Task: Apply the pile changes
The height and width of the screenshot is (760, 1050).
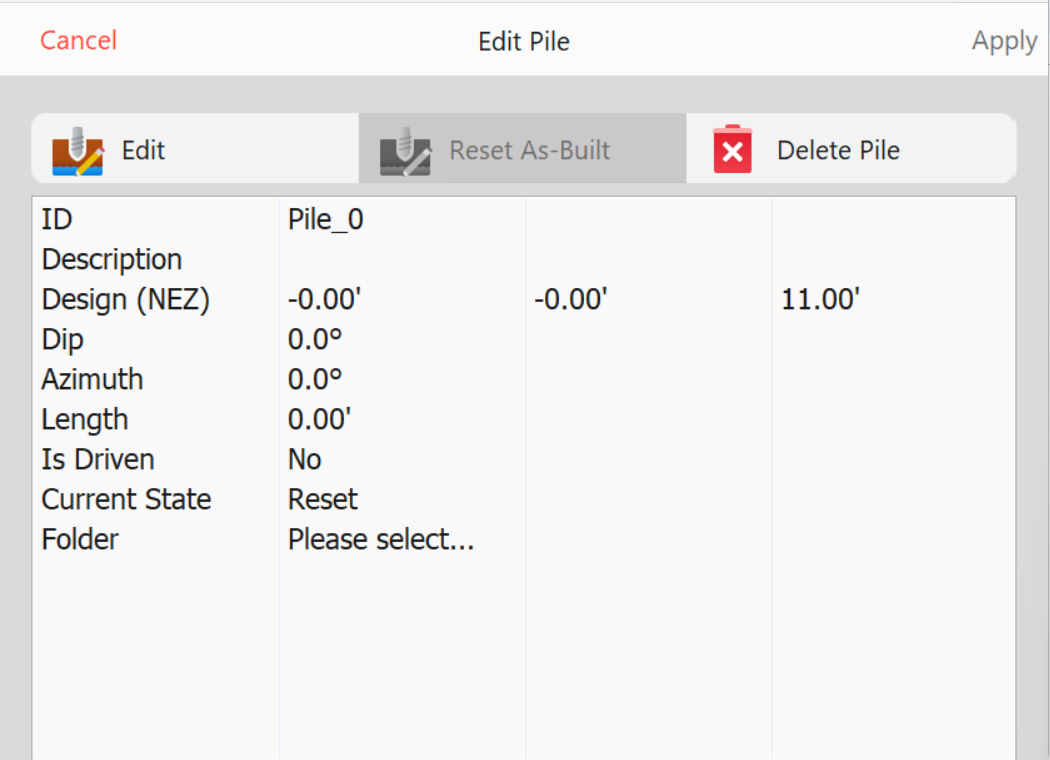Action: coord(1004,42)
